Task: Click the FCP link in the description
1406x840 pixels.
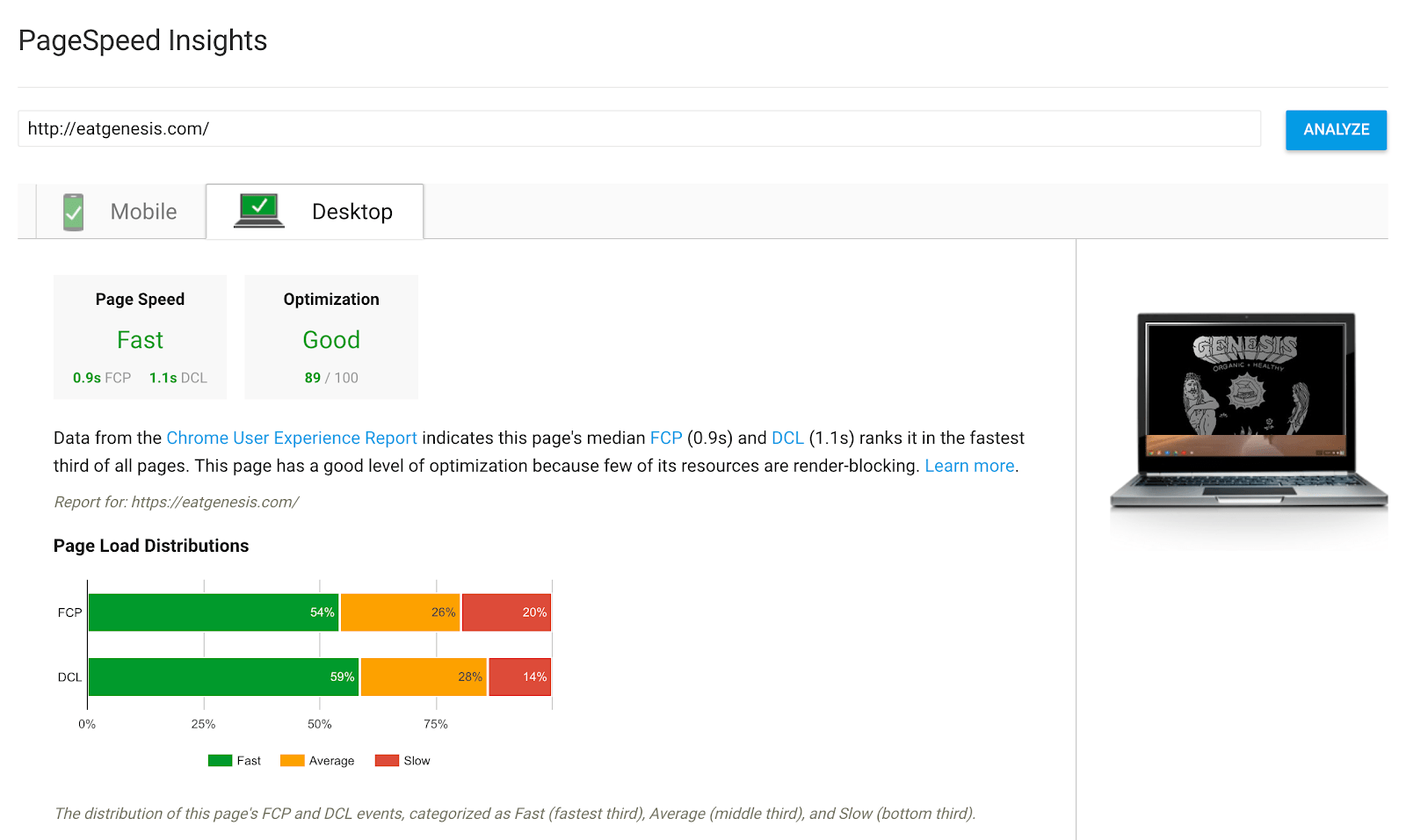Action: tap(666, 438)
